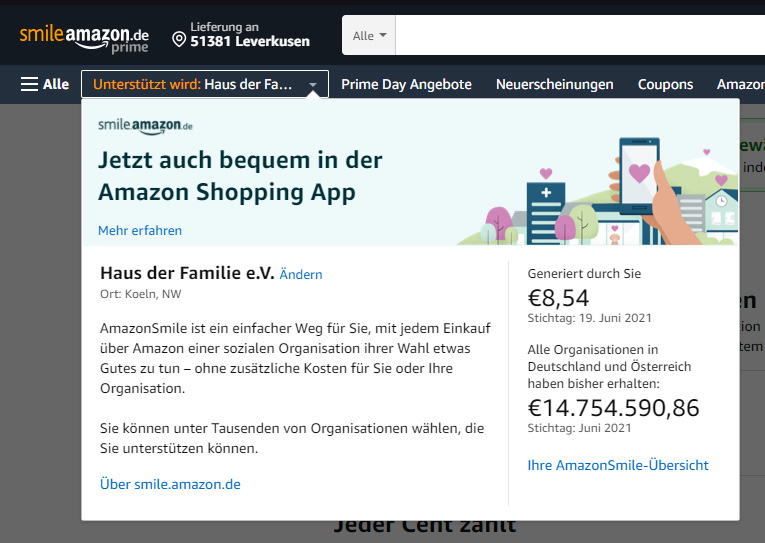Click the Haus der Familie e.V. heading

click(187, 273)
